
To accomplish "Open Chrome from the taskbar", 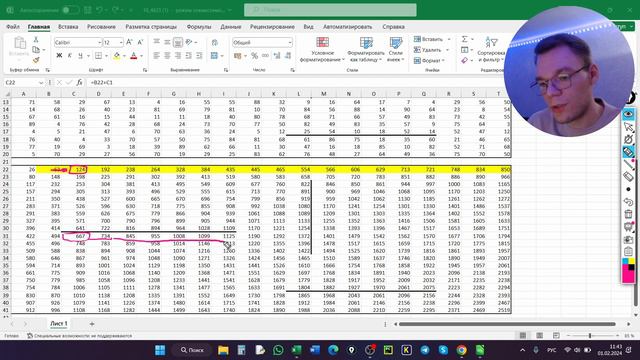I will point(462,350).
